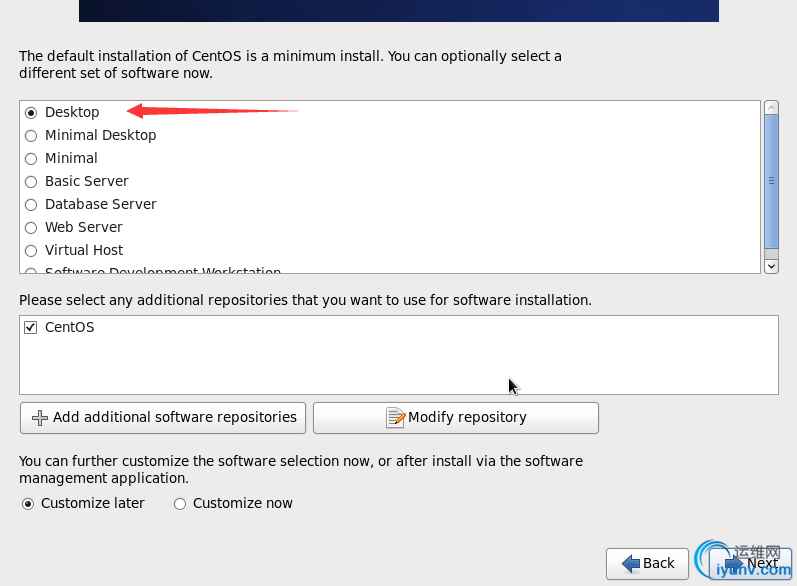Click the plus icon for adding repositories
The height and width of the screenshot is (586, 797).
click(x=40, y=418)
